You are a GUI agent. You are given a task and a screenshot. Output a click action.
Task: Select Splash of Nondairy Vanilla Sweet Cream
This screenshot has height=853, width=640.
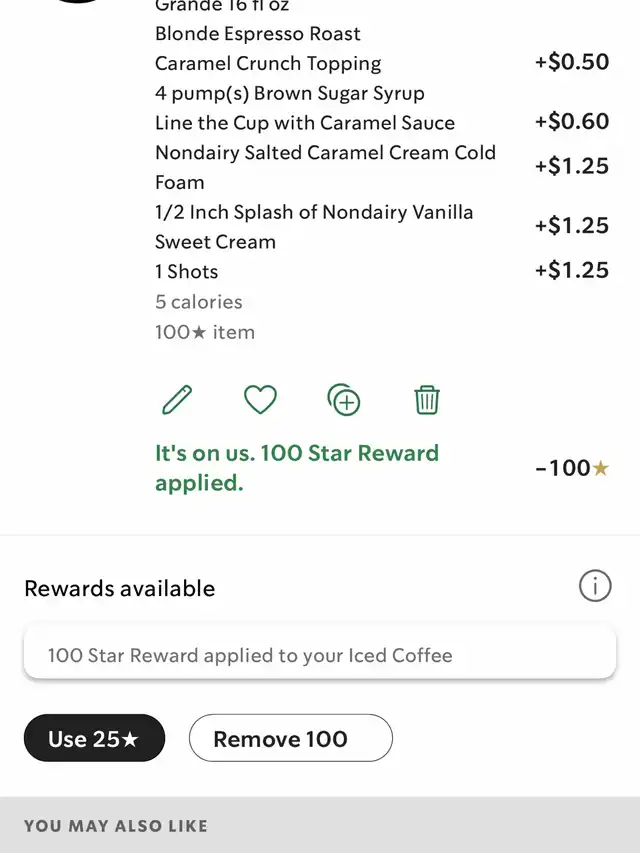pos(314,227)
